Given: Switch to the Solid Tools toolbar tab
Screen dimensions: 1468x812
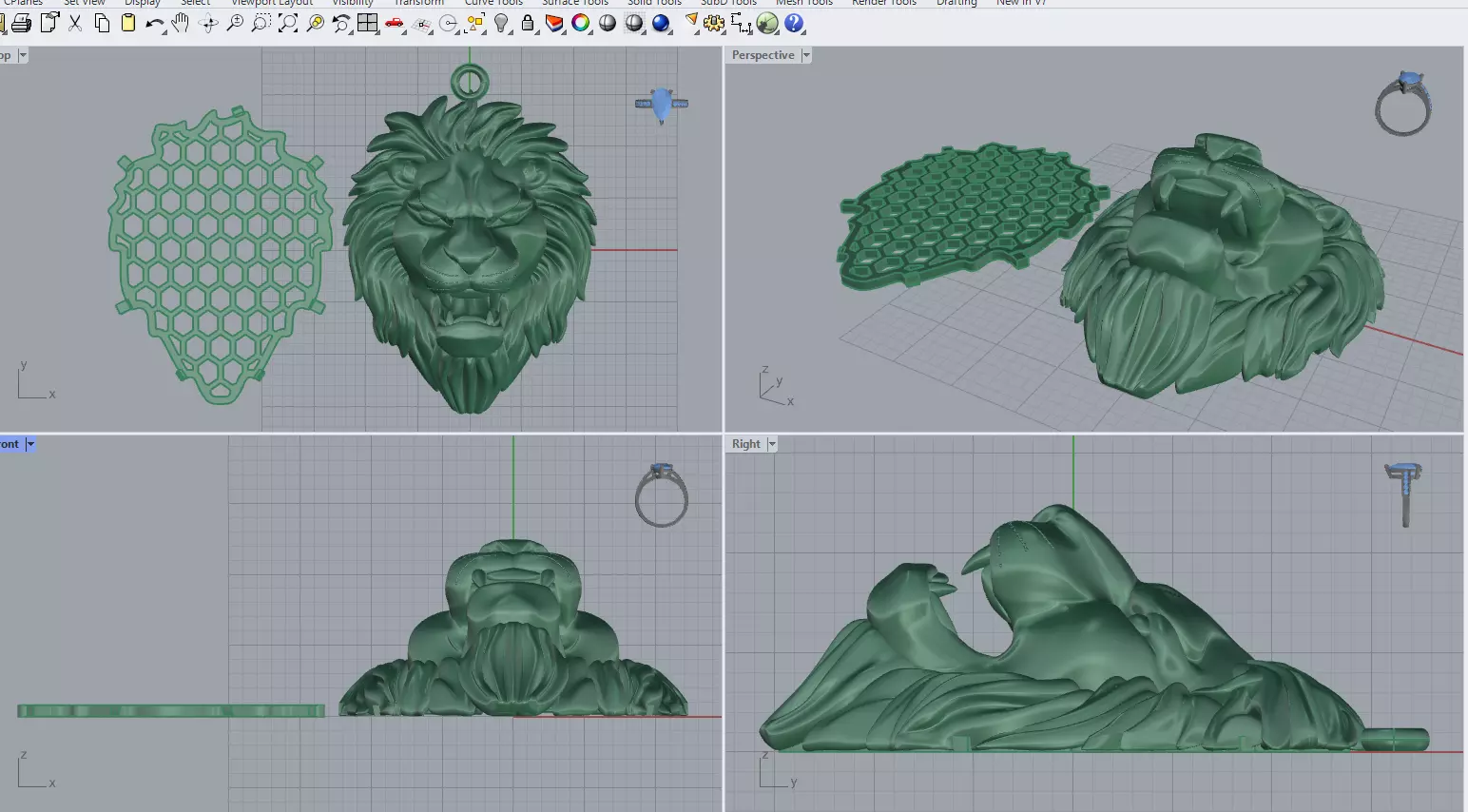Looking at the screenshot, I should [654, 3].
